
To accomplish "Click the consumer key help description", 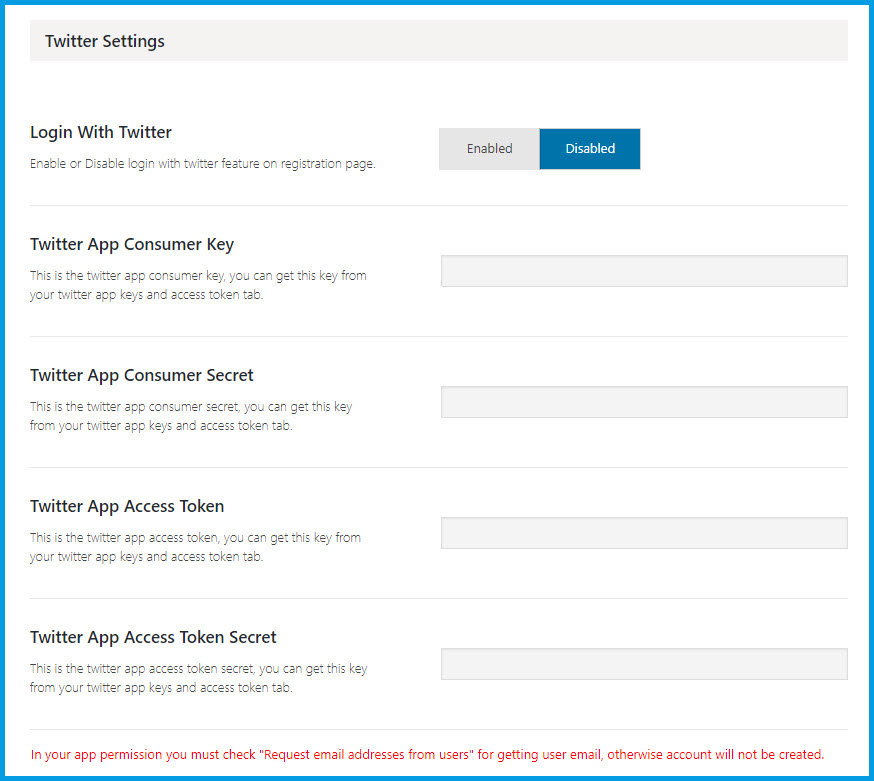I will click(198, 285).
